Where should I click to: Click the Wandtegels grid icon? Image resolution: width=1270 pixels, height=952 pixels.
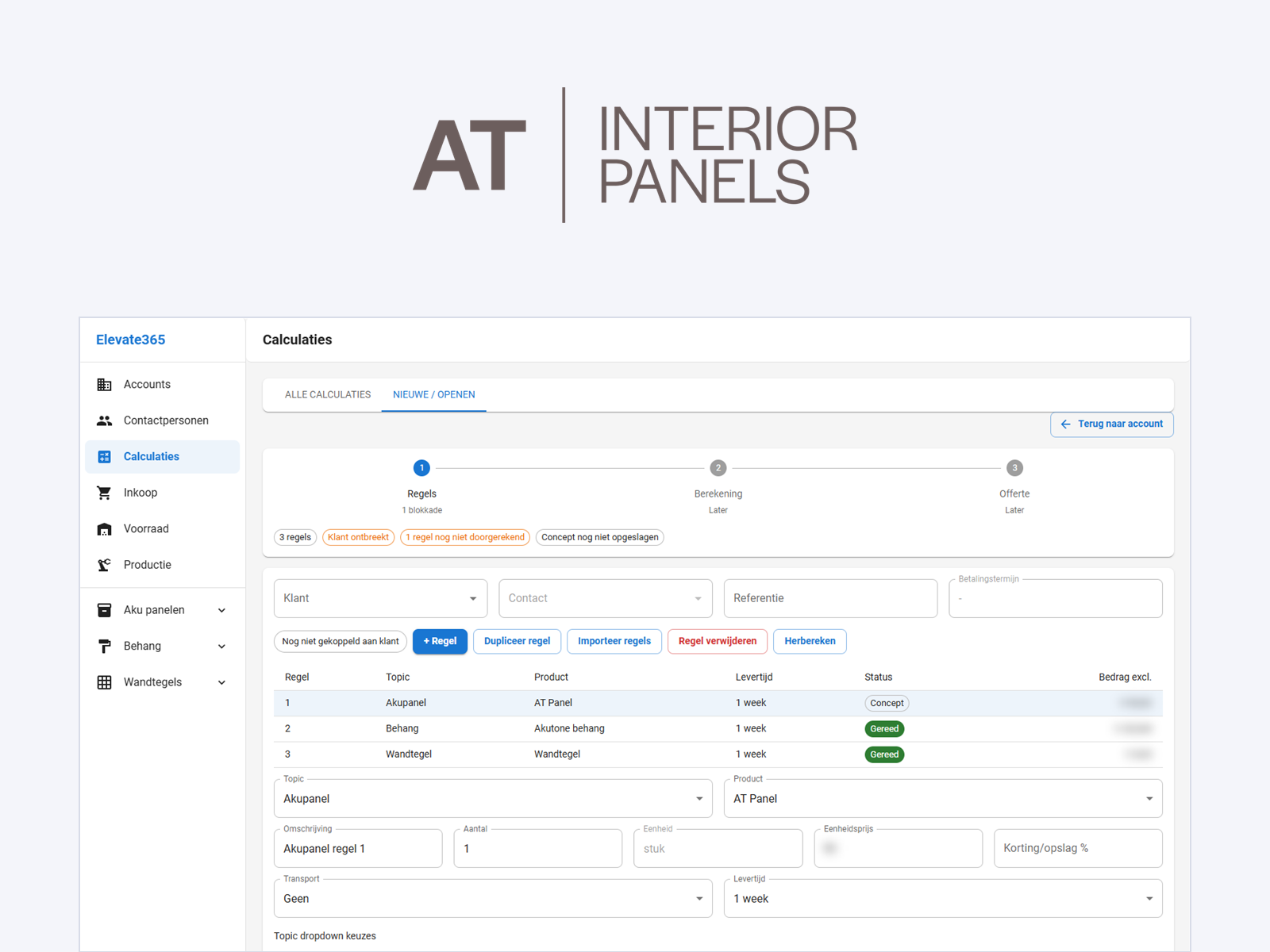coord(104,682)
